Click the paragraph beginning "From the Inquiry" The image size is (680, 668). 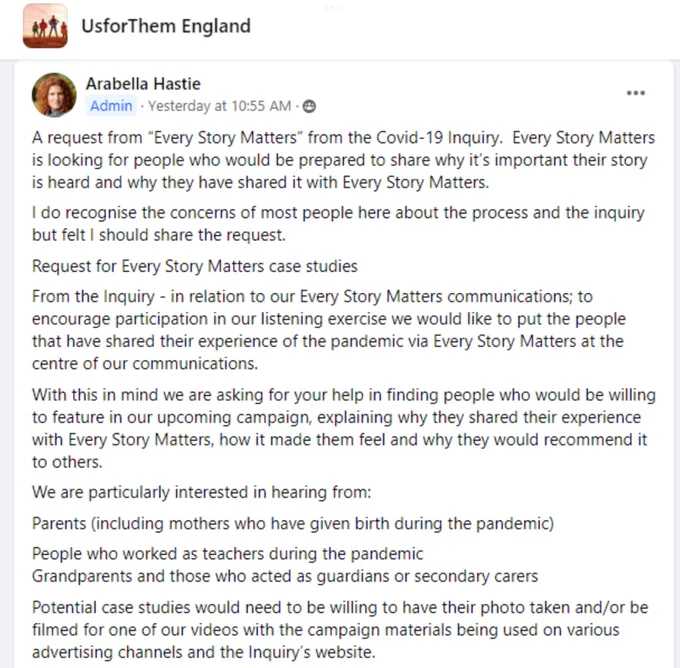pos(329,330)
